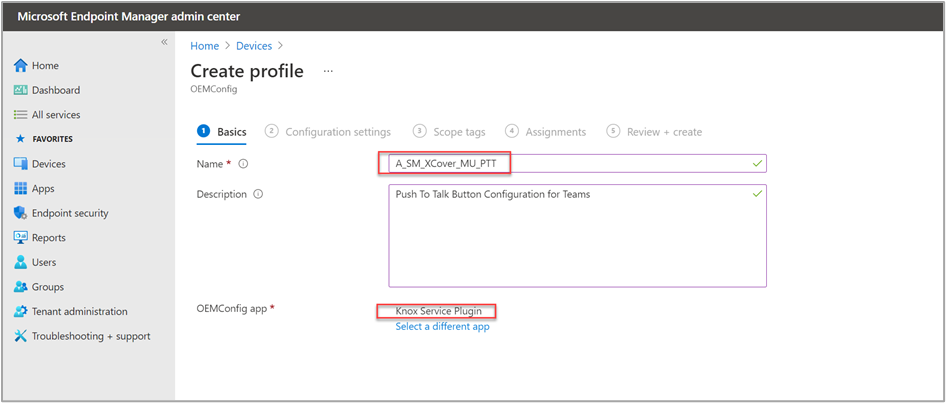
Task: Go to the Assignments step tab
Action: tap(546, 132)
